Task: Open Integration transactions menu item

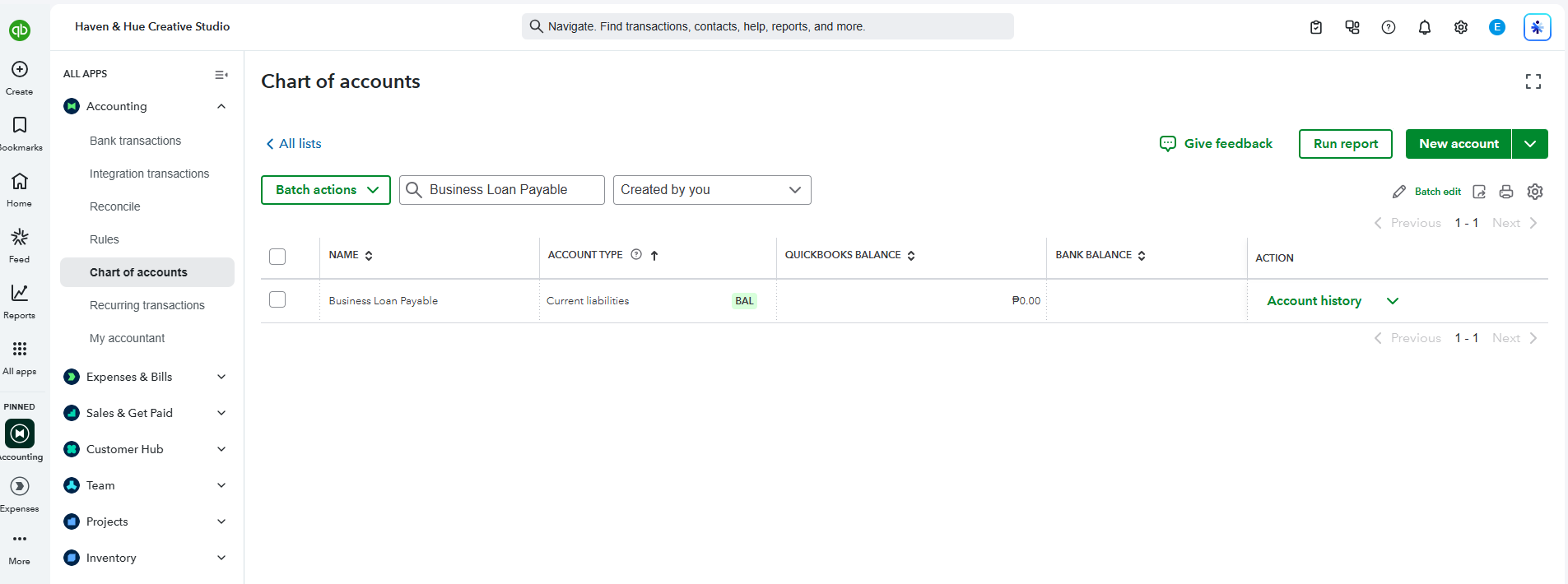Action: [149, 174]
